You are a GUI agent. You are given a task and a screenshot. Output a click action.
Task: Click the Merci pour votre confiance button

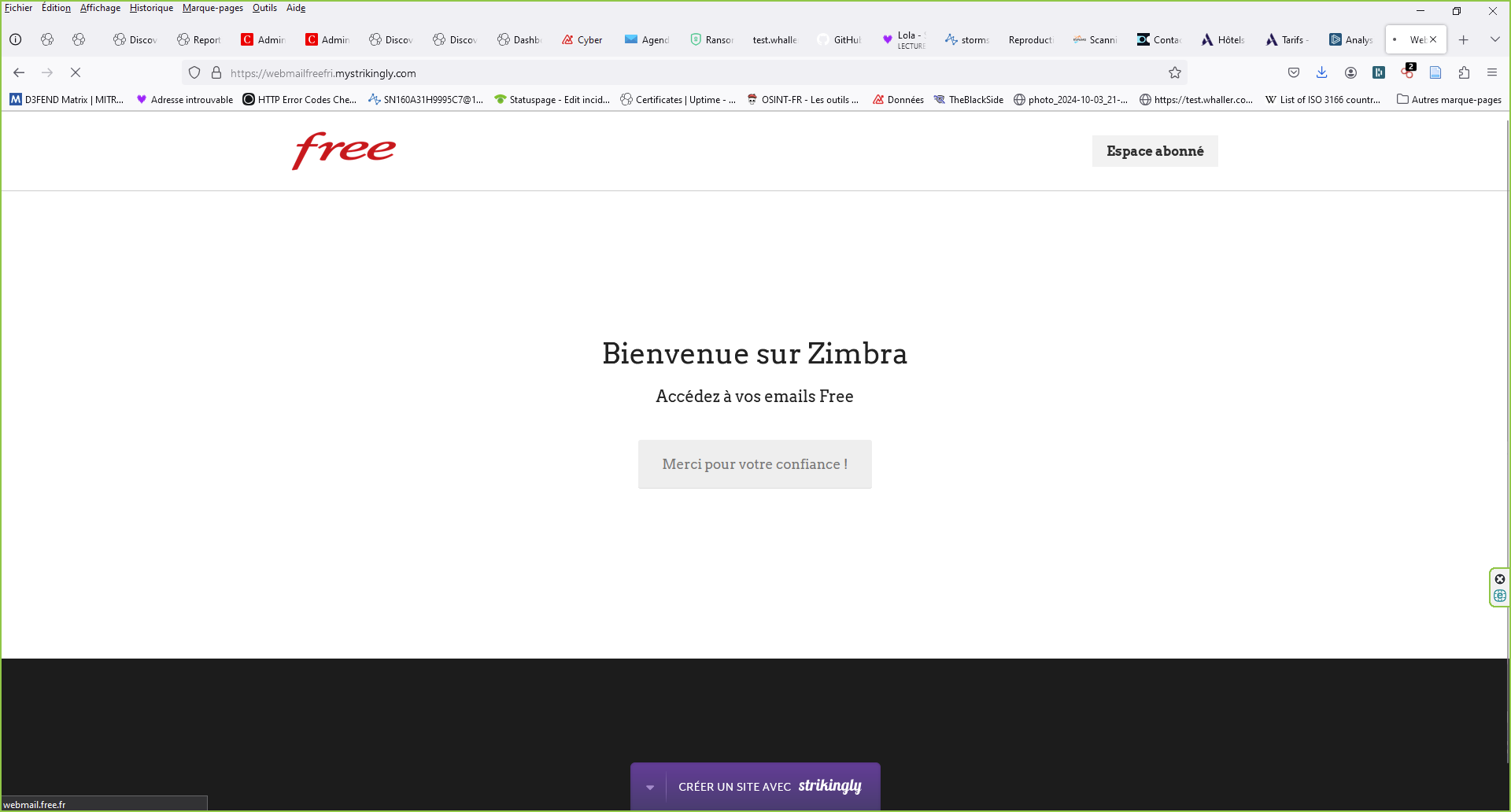(755, 464)
